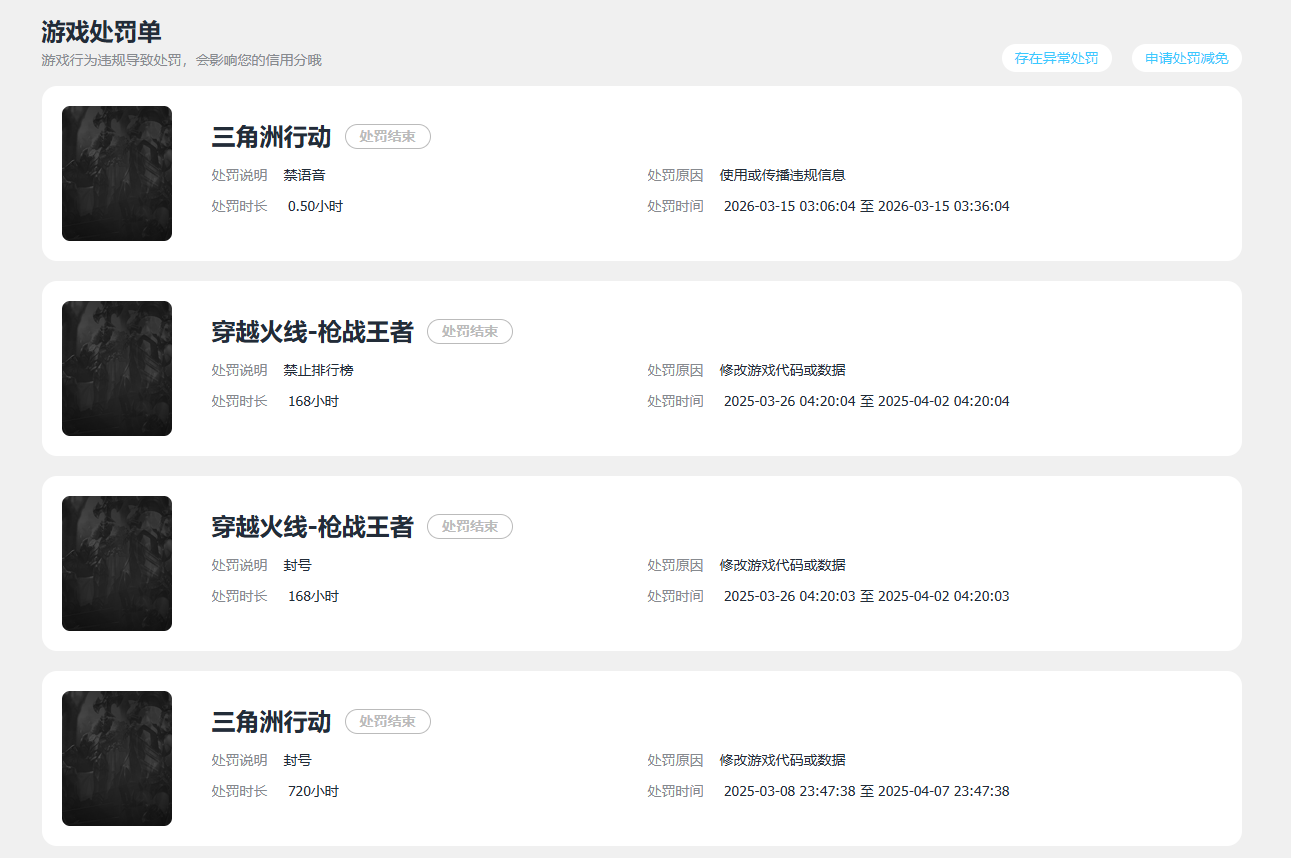Open the "申请处罚减免" appeal button

point(1186,58)
